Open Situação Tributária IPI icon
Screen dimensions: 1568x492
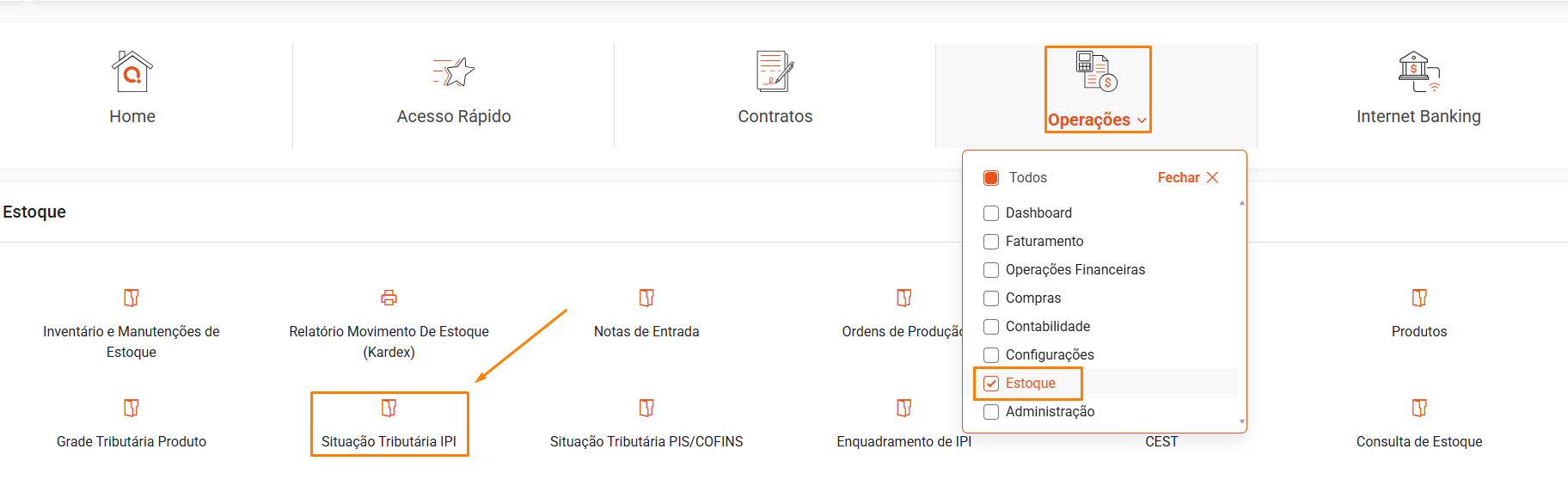pos(389,408)
